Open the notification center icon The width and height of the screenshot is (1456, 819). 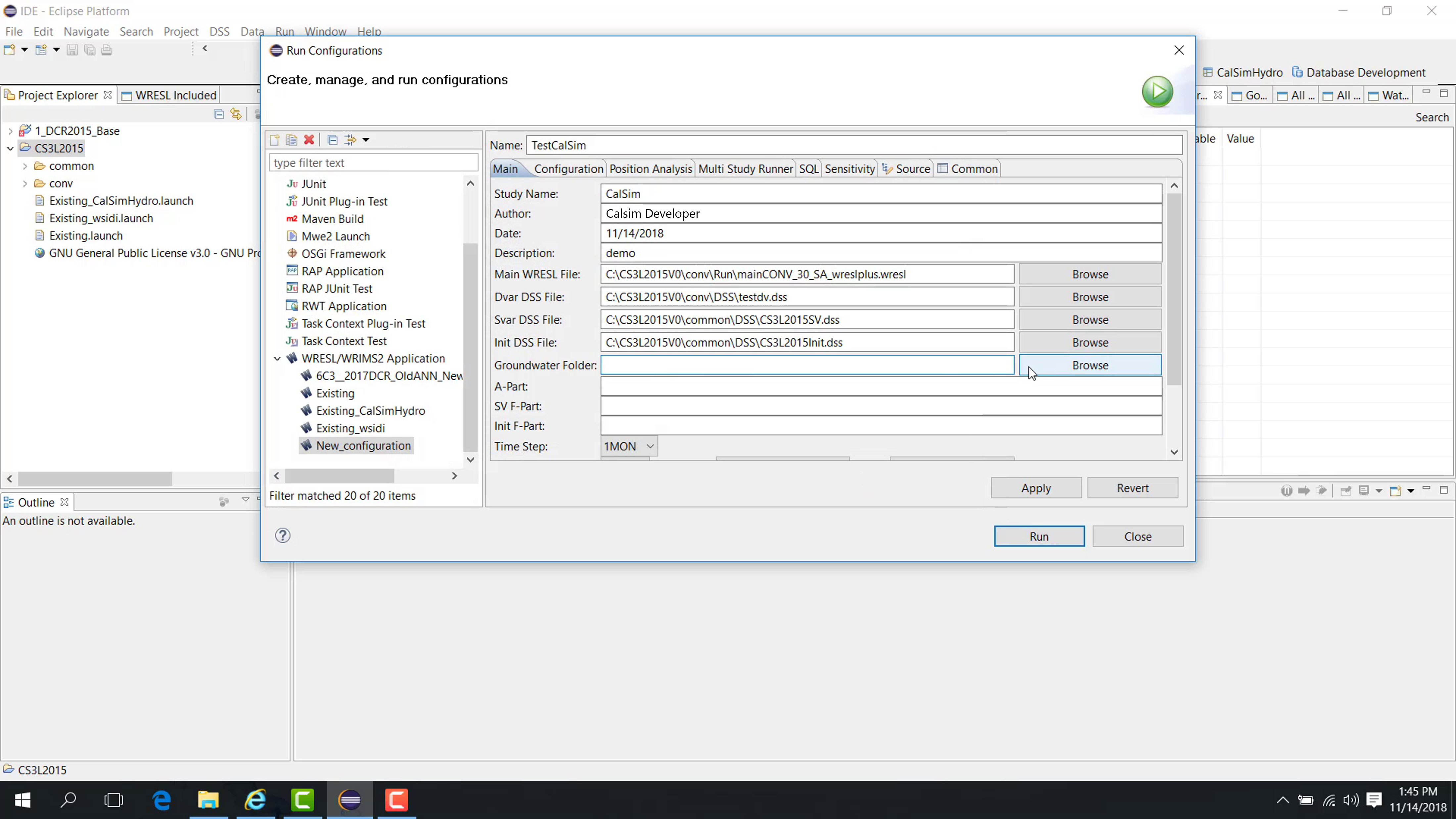coord(1374,800)
